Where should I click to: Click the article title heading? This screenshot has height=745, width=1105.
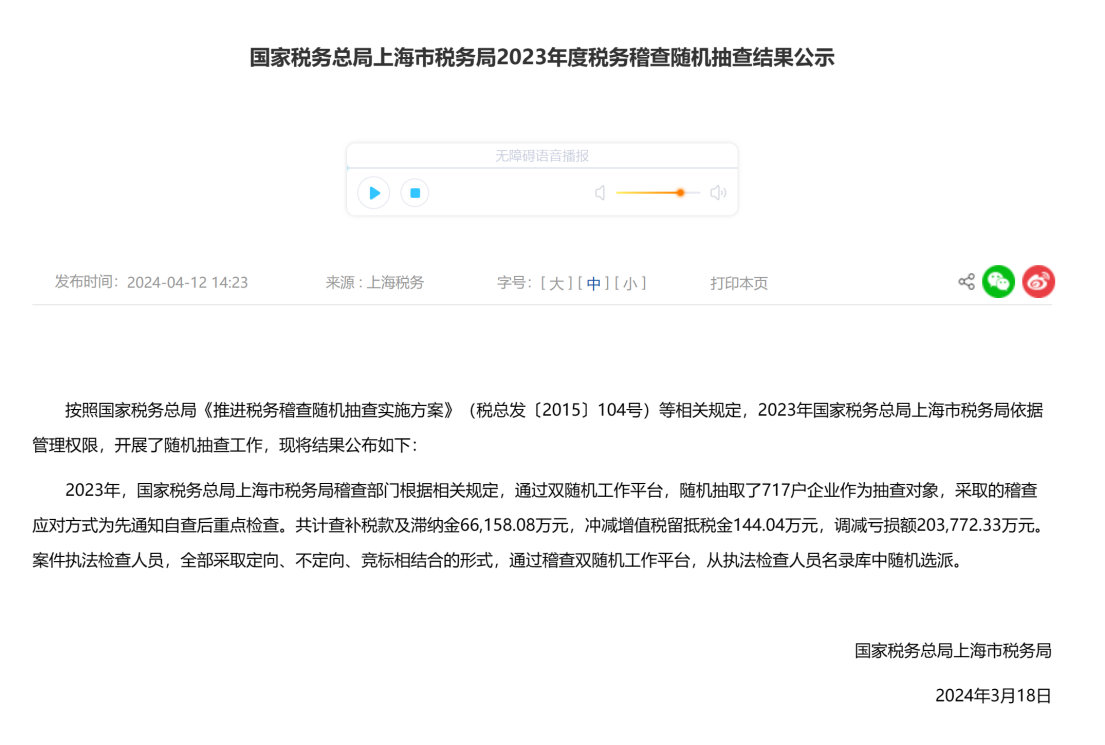click(x=542, y=57)
